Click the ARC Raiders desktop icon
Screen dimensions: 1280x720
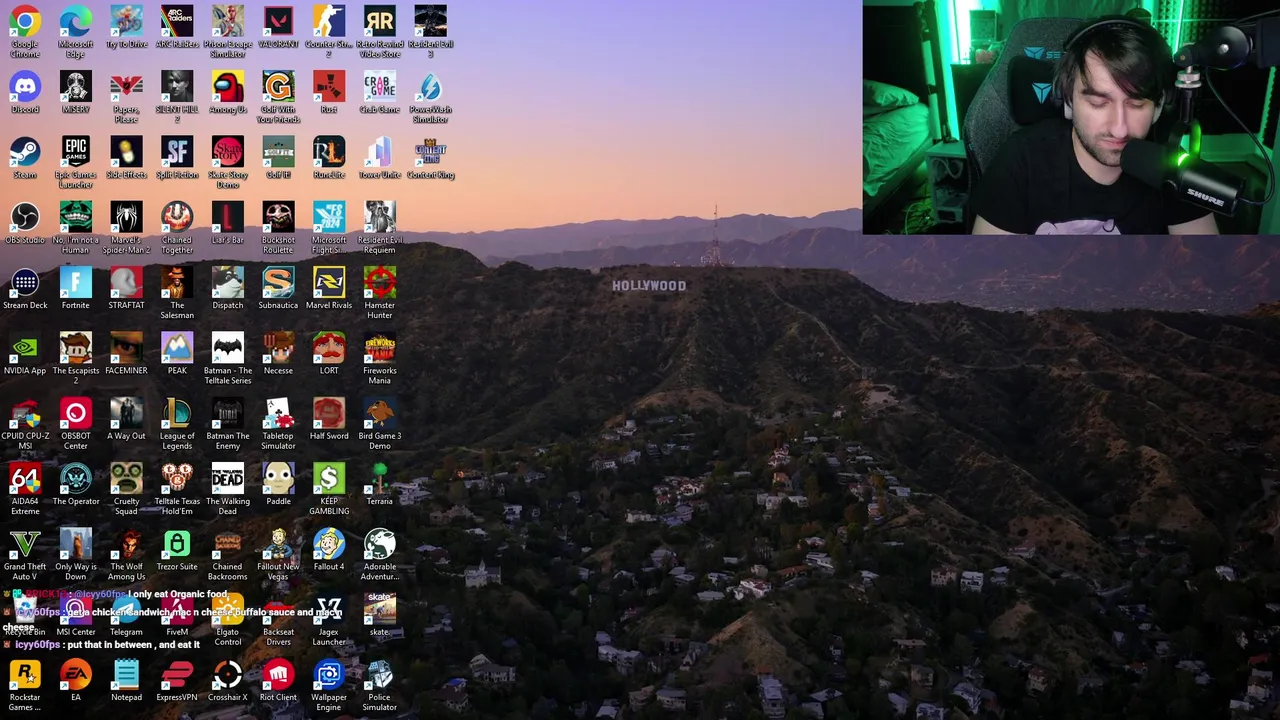click(x=177, y=21)
